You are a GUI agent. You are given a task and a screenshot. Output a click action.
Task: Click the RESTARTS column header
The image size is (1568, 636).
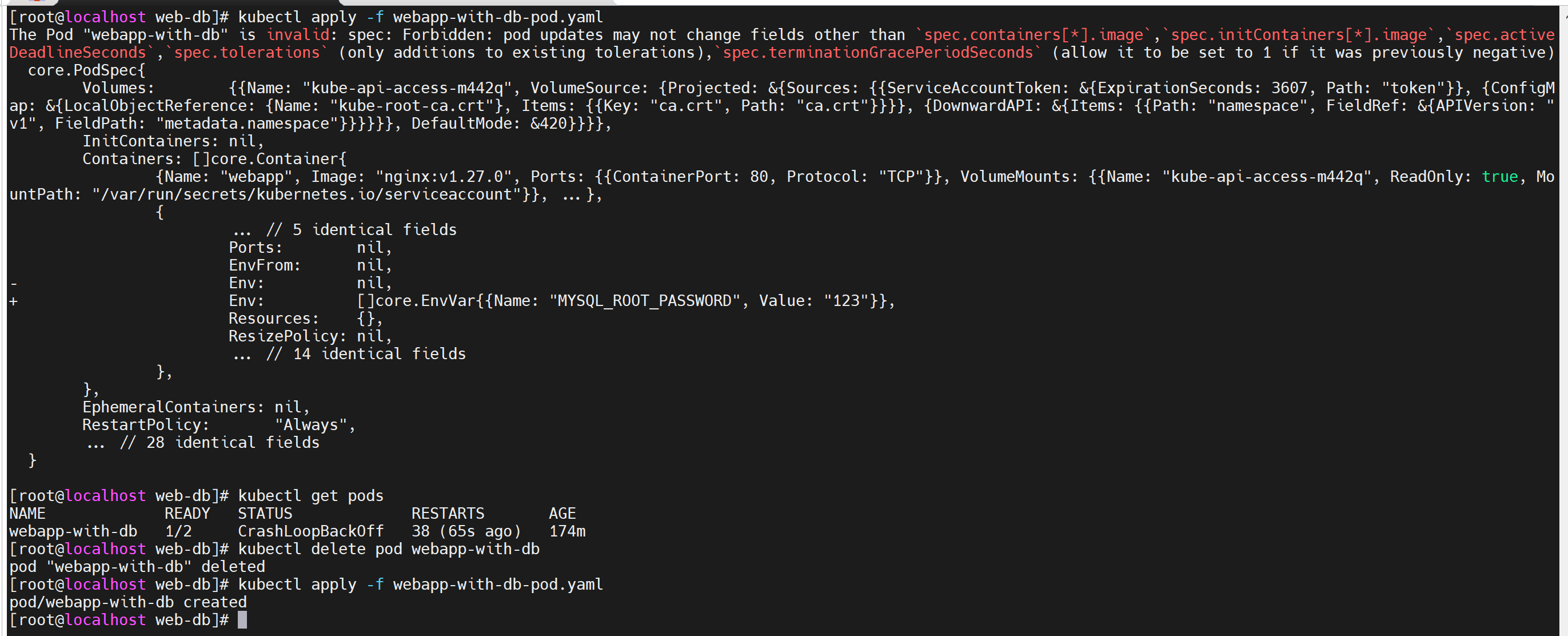tap(448, 514)
